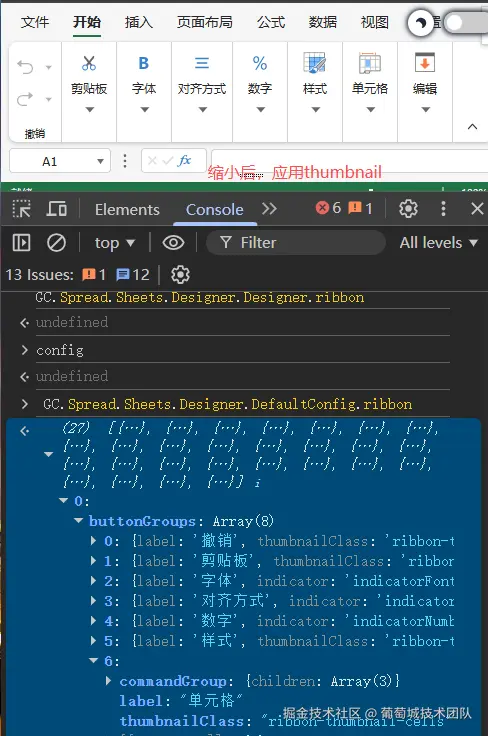Expand item 0 with label 撤销
Viewport: 488px width, 736px height.
(93, 541)
